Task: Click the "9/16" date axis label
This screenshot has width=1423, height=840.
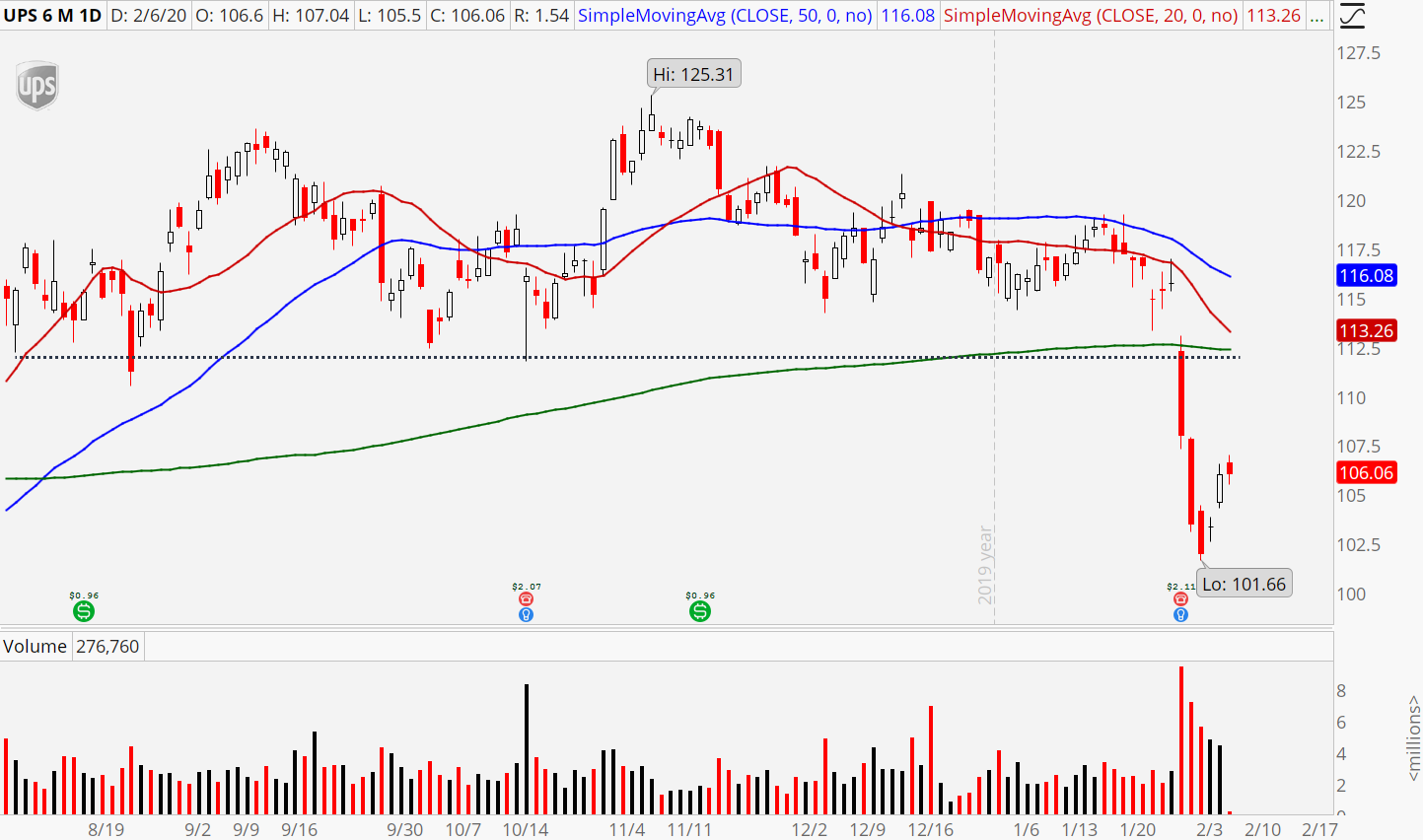Action: 300,829
